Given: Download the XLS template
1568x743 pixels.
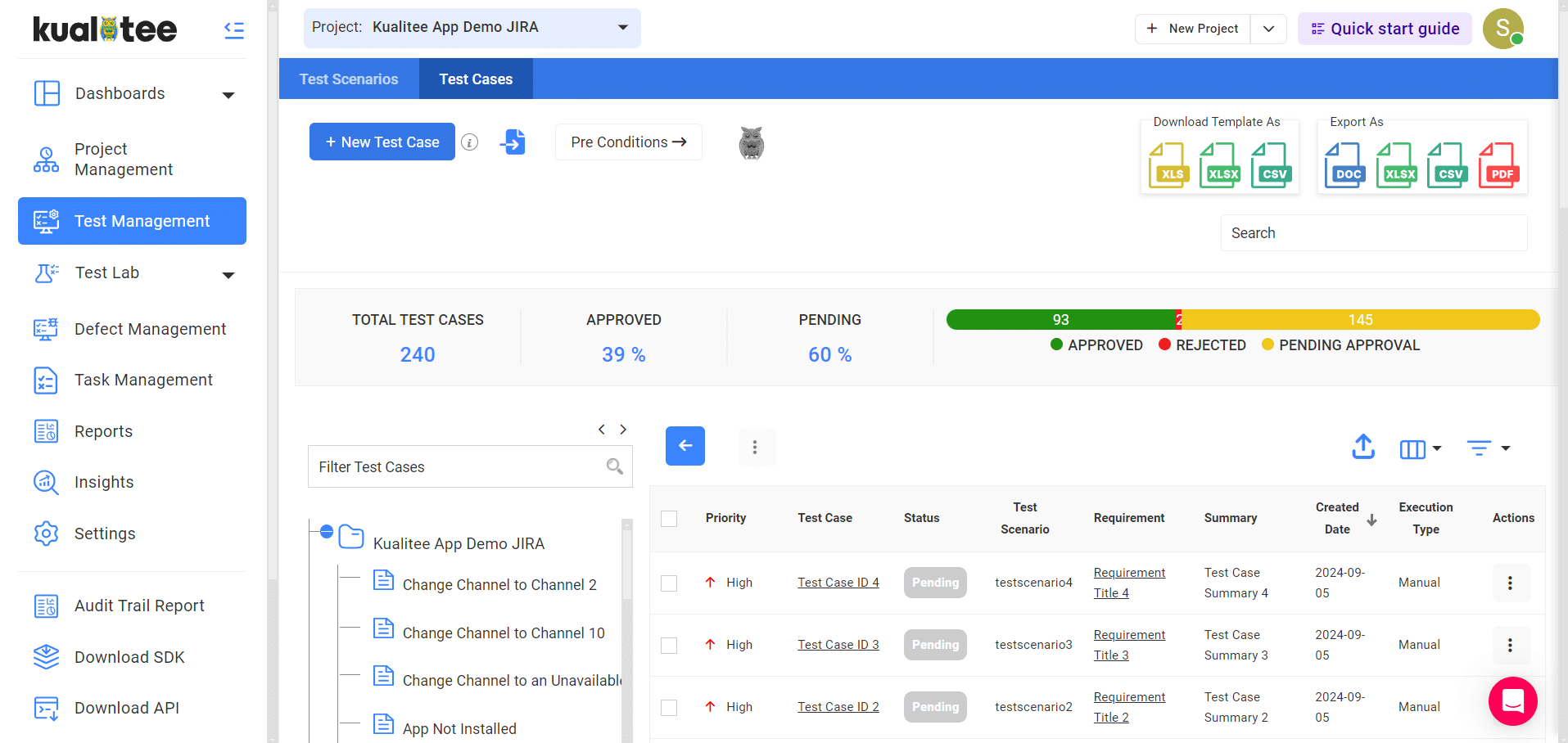Looking at the screenshot, I should [1168, 165].
